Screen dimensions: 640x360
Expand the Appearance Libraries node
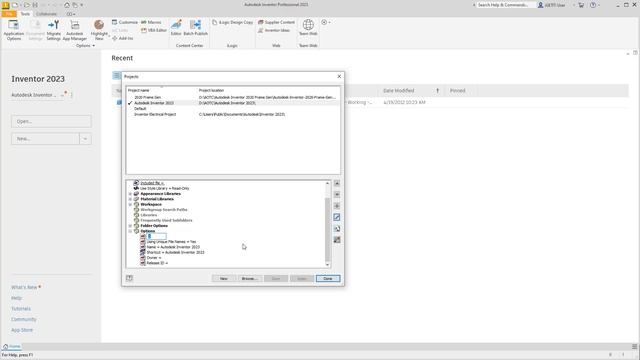pyautogui.click(x=130, y=194)
